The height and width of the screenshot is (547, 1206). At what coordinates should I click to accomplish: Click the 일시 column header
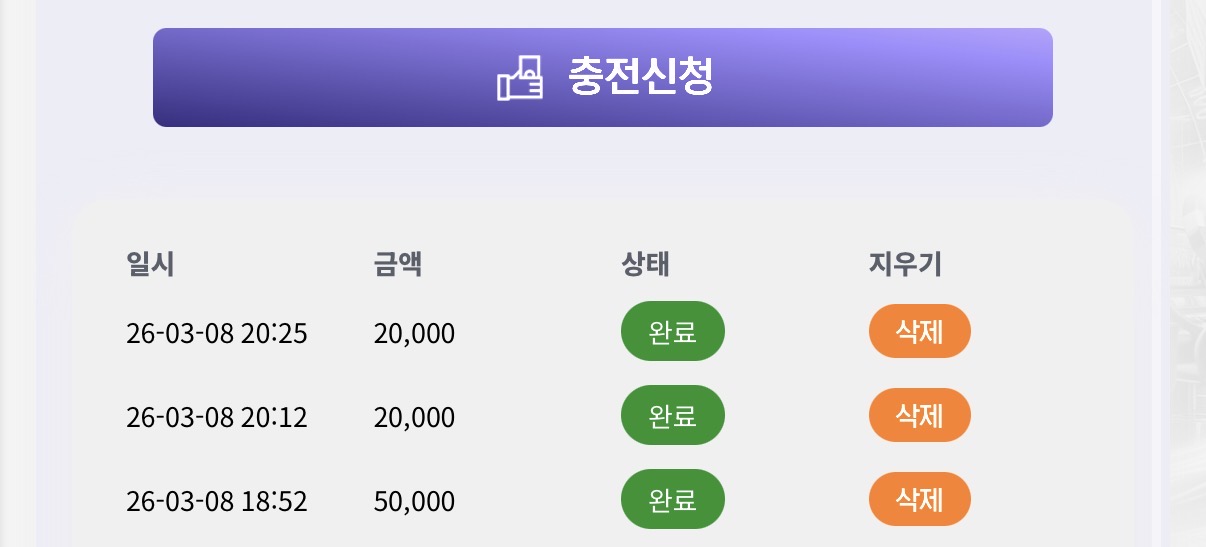tap(150, 265)
